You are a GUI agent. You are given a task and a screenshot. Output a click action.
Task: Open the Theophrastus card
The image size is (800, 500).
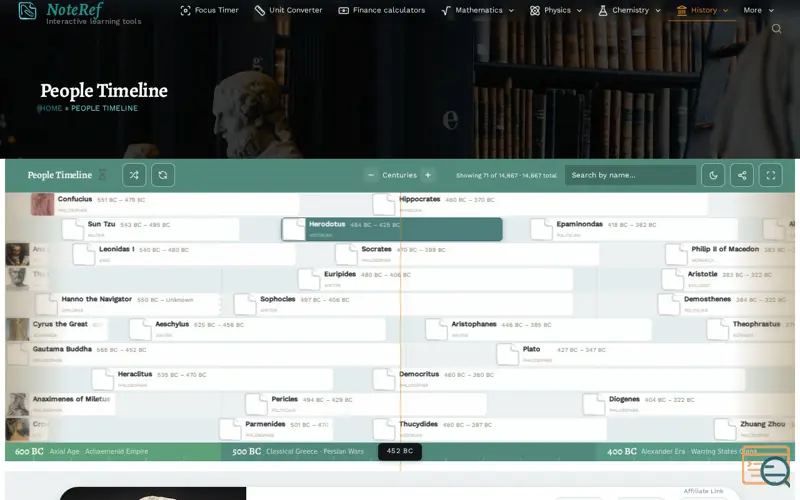(x=751, y=329)
